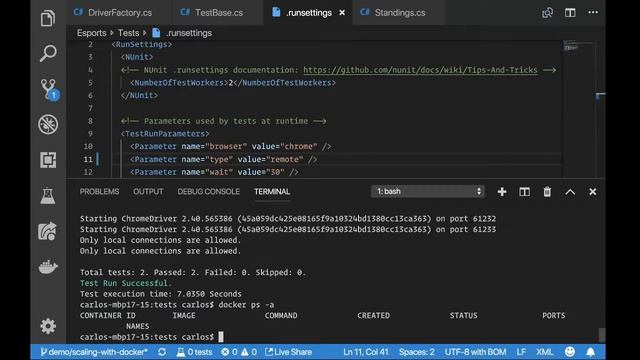The height and width of the screenshot is (360, 640).
Task: Click the 'docker ps -a' command text
Action: (246, 305)
